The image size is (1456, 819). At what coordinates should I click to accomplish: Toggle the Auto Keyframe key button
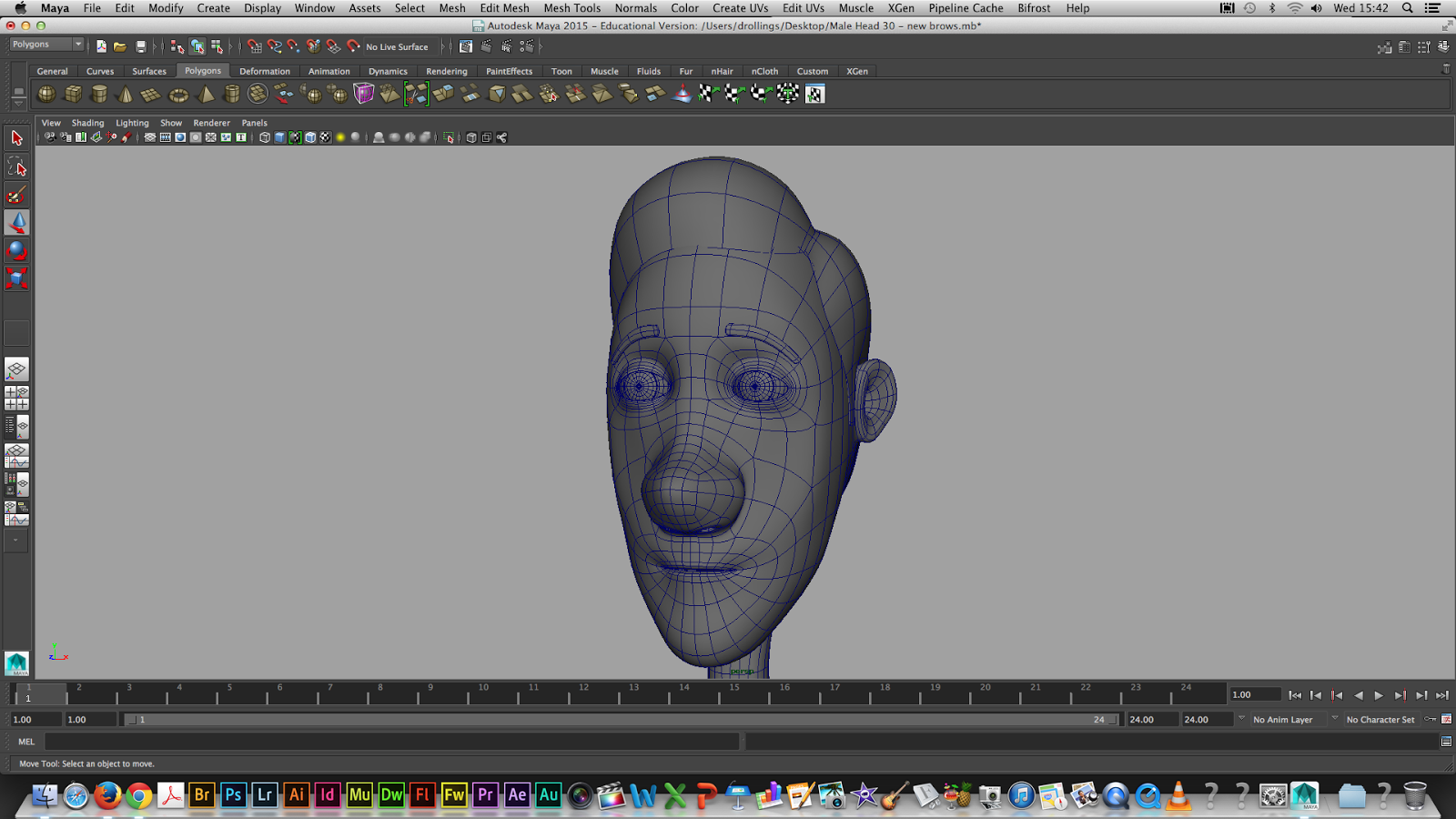(x=1431, y=719)
